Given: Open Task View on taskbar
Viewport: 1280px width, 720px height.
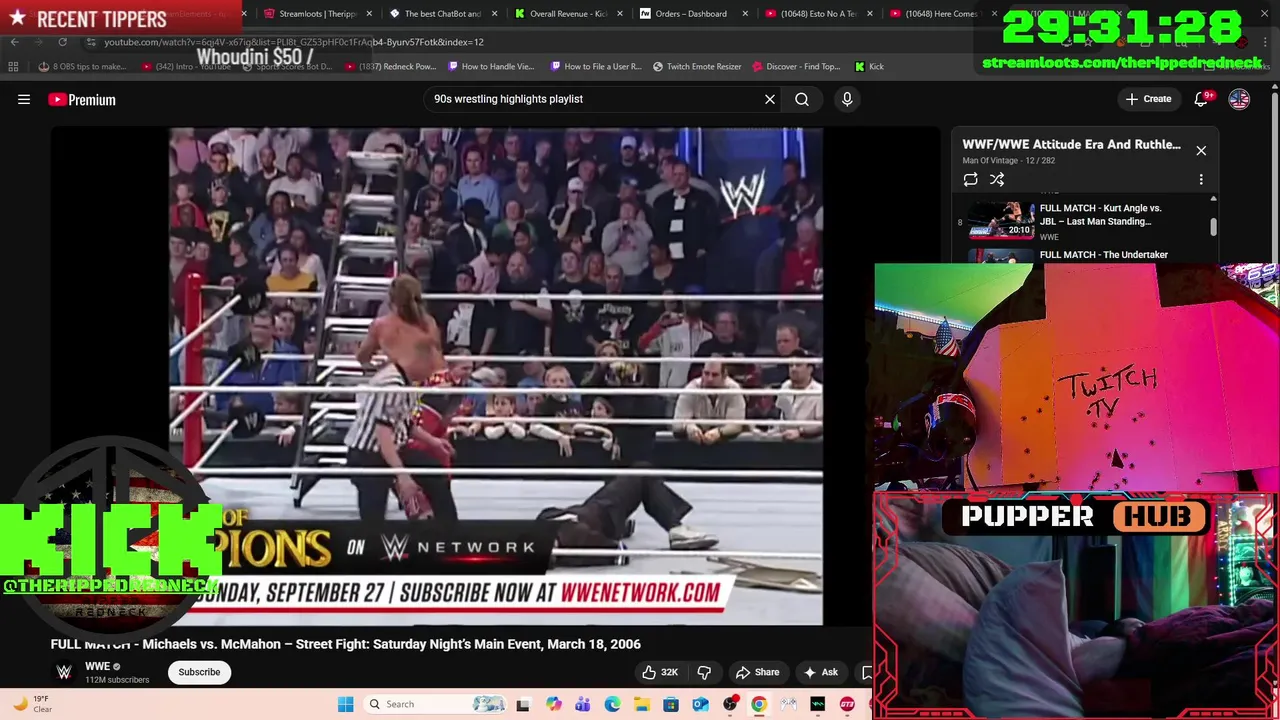Looking at the screenshot, I should coord(522,704).
